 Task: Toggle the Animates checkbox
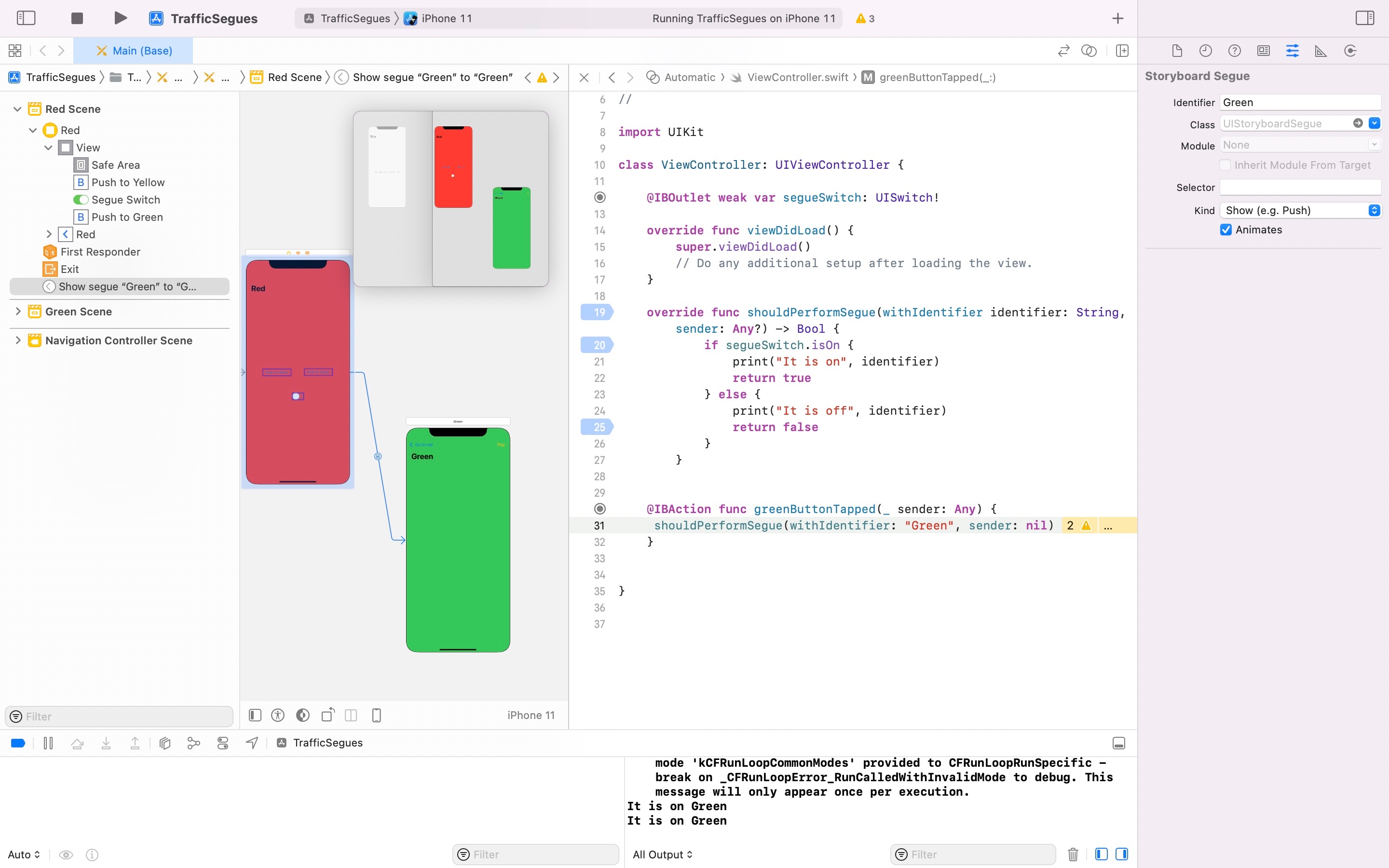(x=1226, y=230)
